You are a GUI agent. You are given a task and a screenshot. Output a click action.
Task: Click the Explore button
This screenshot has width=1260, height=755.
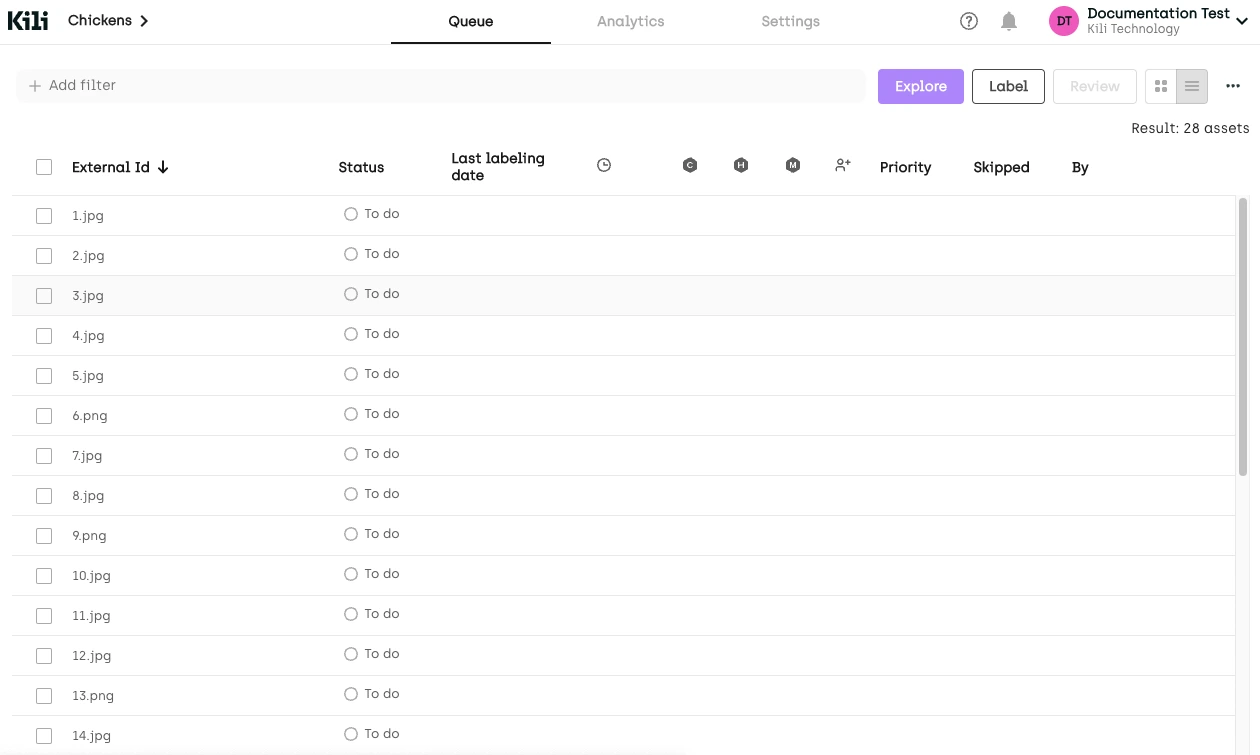click(x=921, y=87)
